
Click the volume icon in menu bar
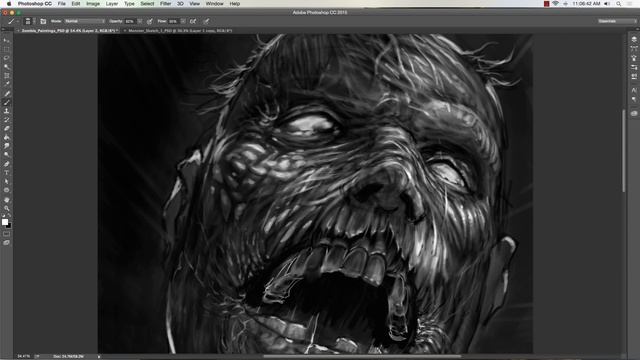607,4
